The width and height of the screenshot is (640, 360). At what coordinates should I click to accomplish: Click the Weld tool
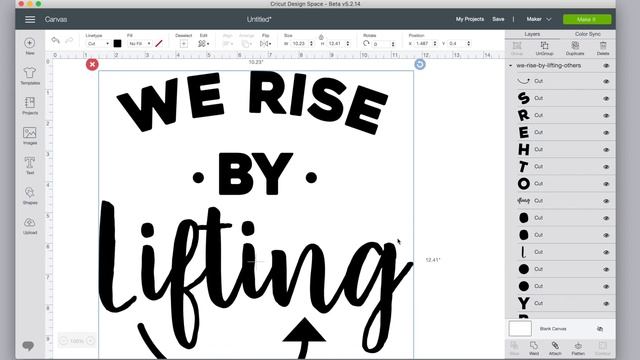tap(534, 348)
